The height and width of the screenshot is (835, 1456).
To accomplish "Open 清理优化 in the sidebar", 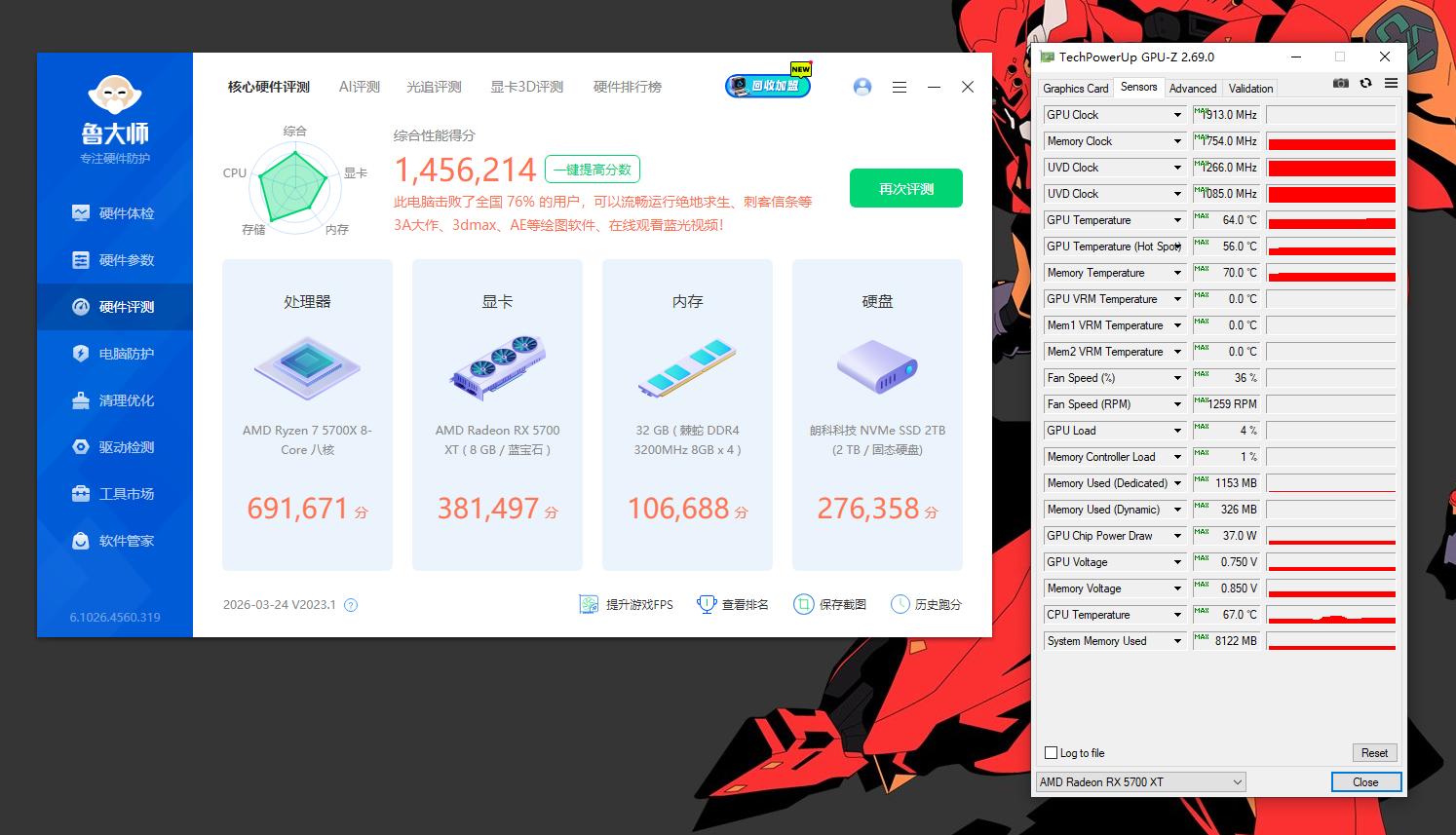I will point(114,400).
